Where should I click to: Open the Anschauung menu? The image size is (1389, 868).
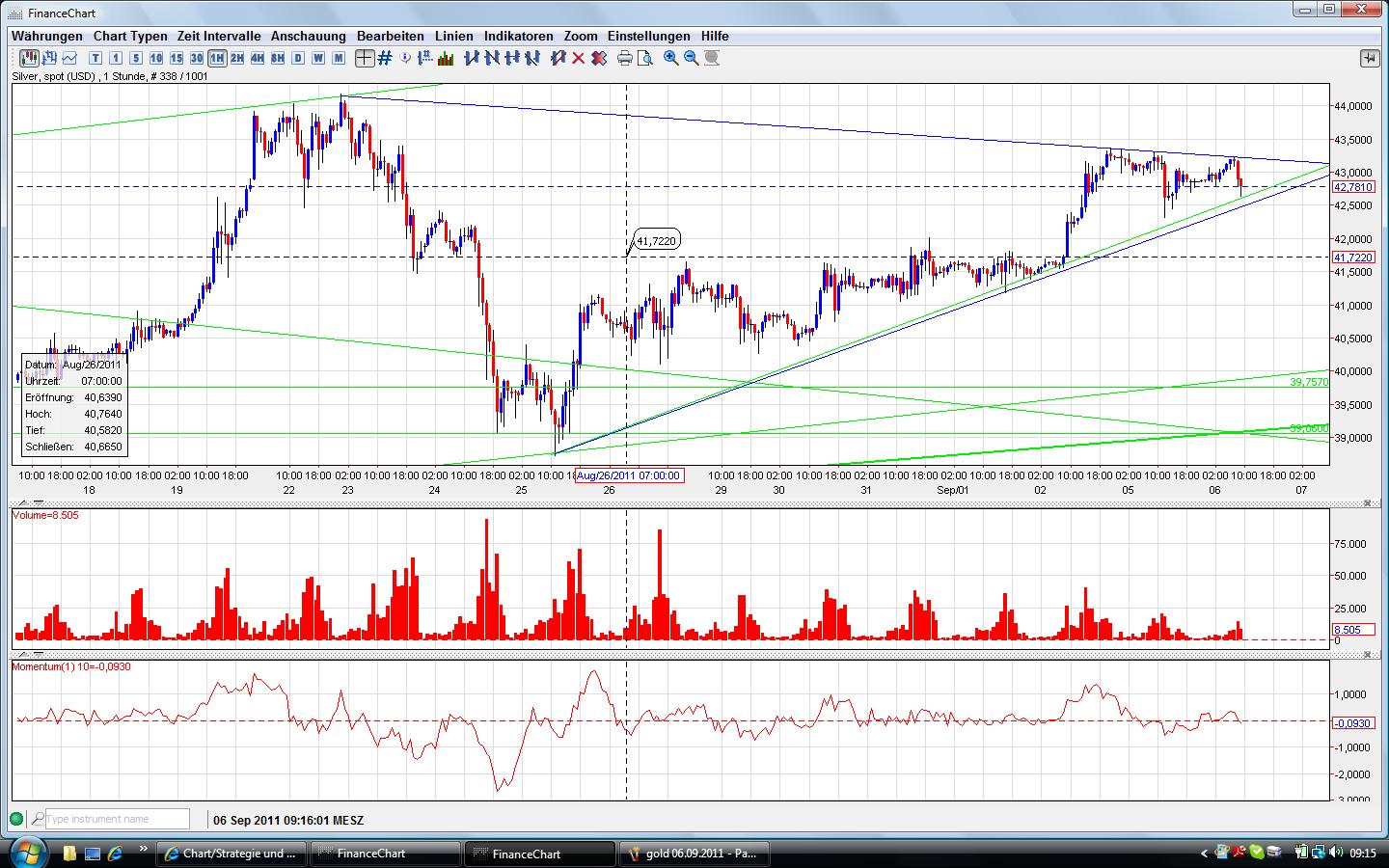coord(309,36)
